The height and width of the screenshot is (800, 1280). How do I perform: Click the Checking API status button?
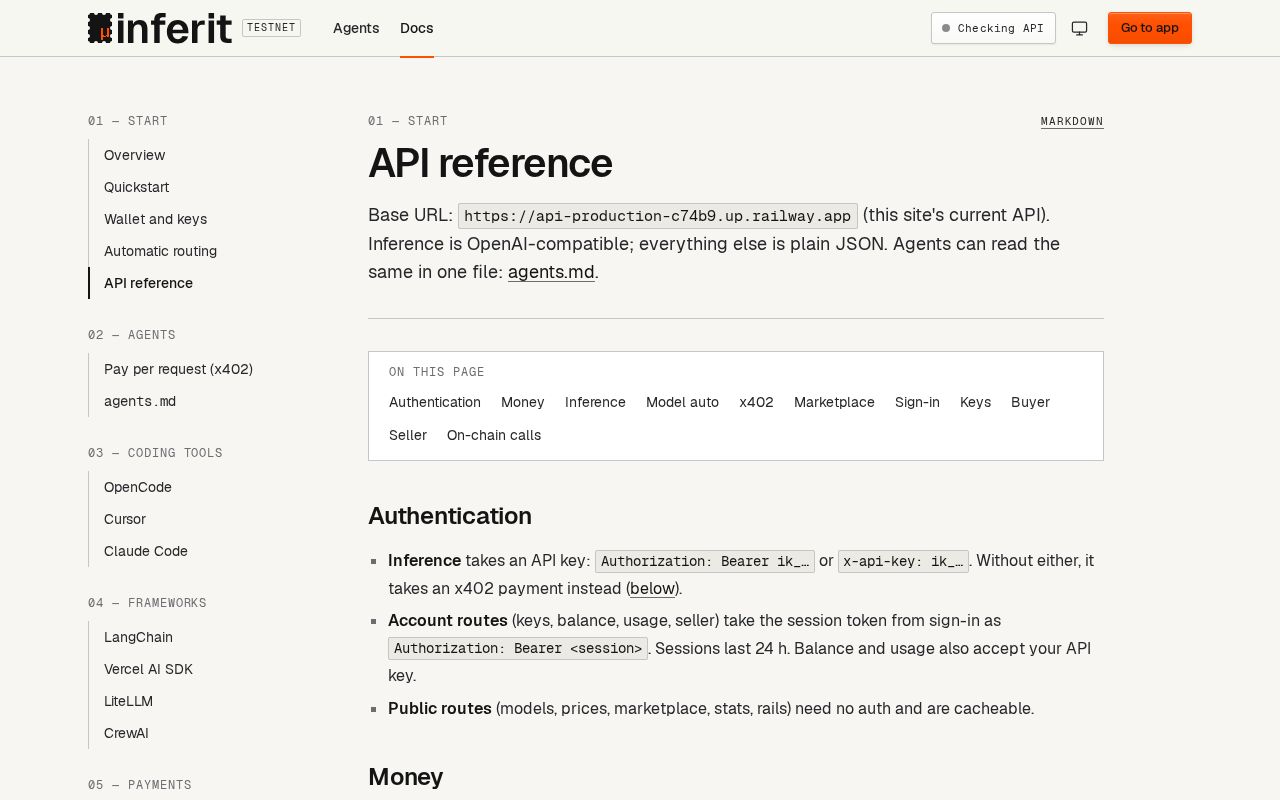pos(993,28)
